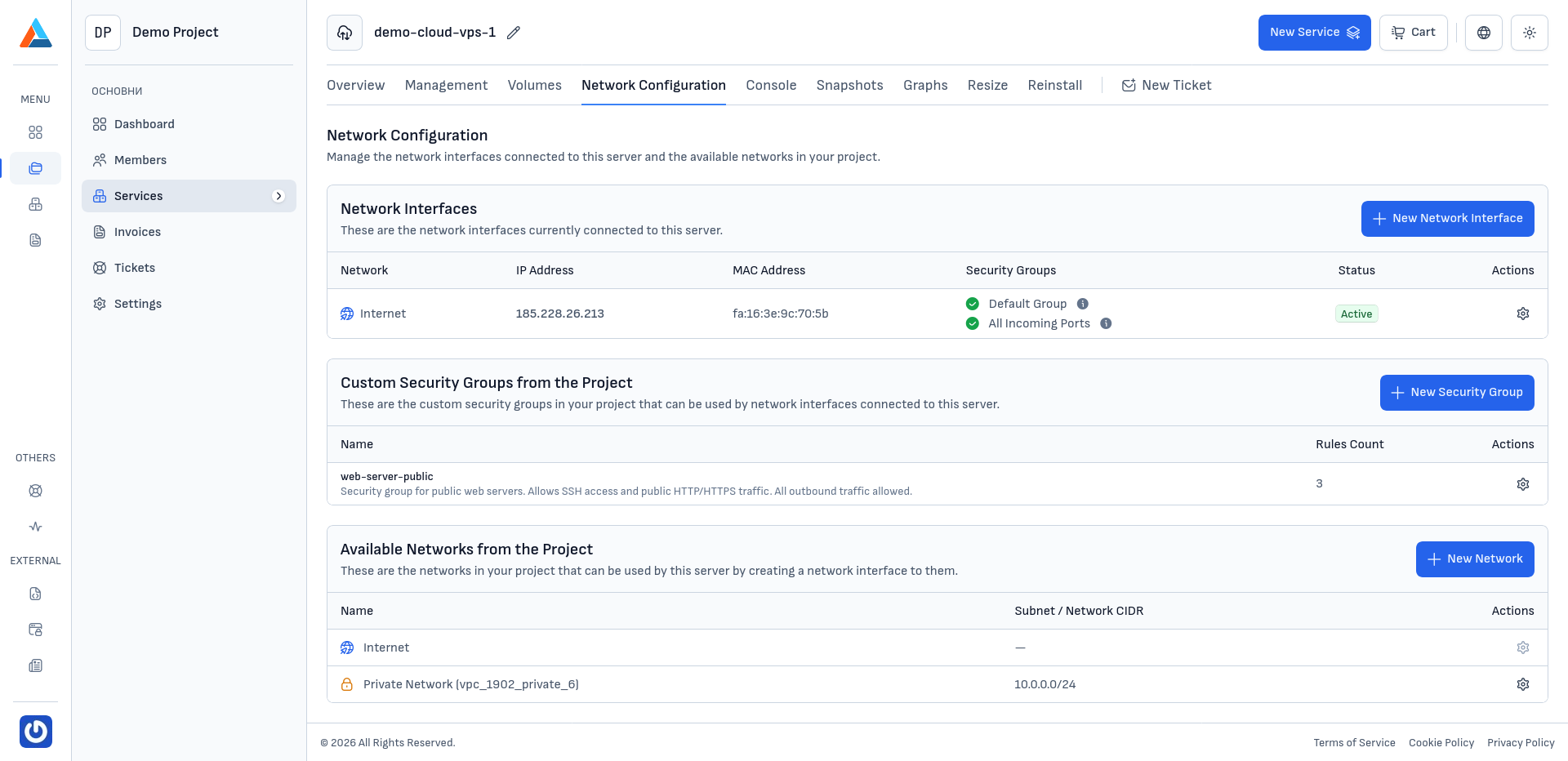The image size is (1568, 761).
Task: Open the language globe icon in header
Action: (1483, 33)
